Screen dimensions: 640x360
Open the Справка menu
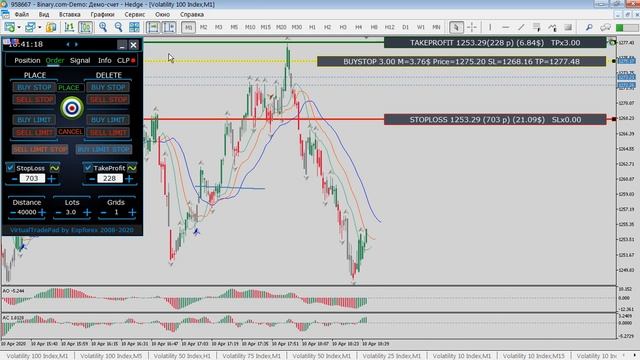pyautogui.click(x=192, y=14)
